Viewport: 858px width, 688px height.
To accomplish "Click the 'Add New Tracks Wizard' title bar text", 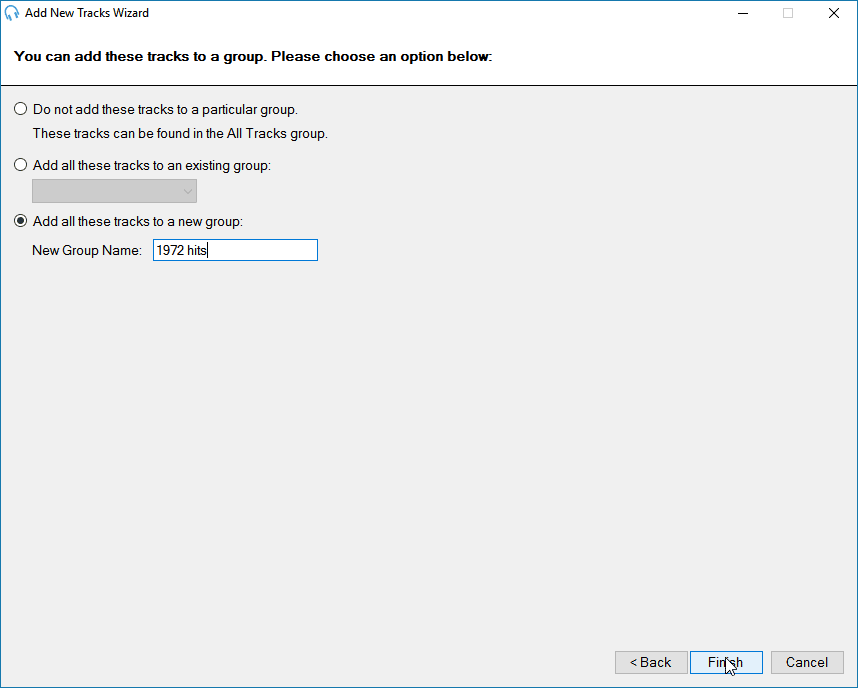I will click(x=87, y=13).
